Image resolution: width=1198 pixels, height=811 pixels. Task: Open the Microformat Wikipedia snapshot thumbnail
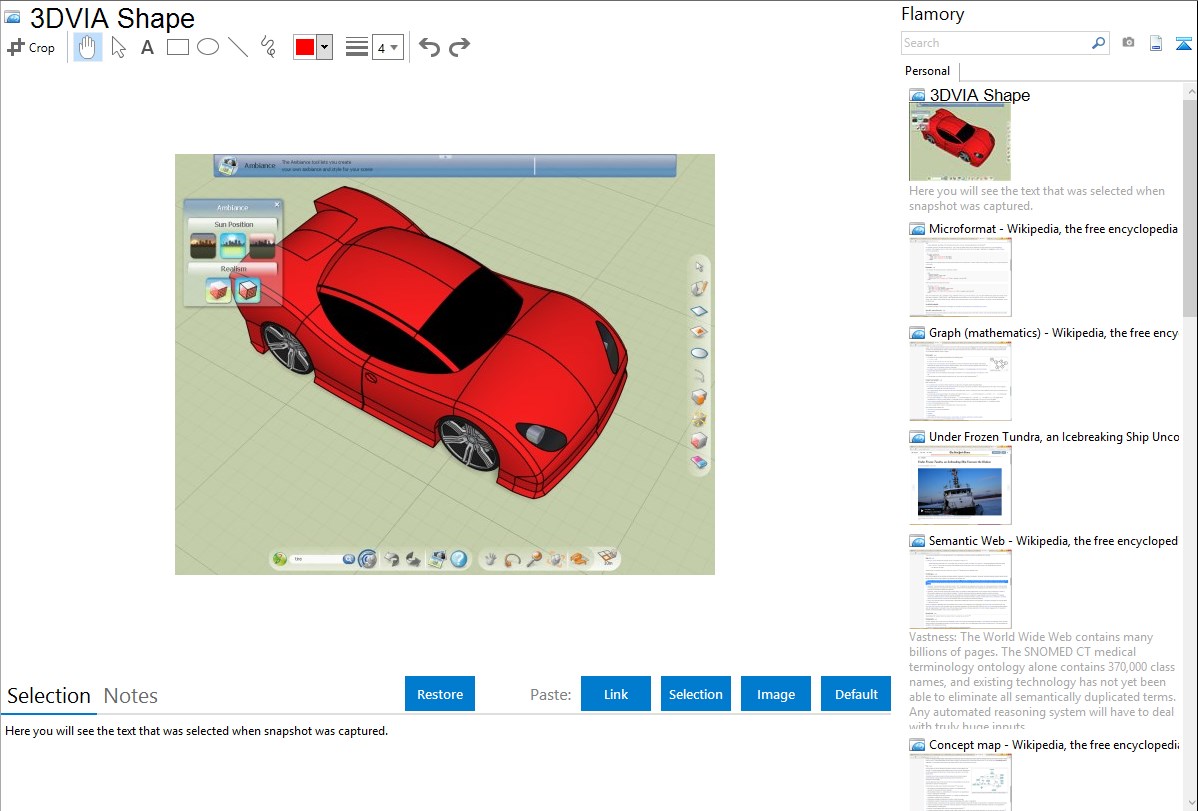coord(960,277)
